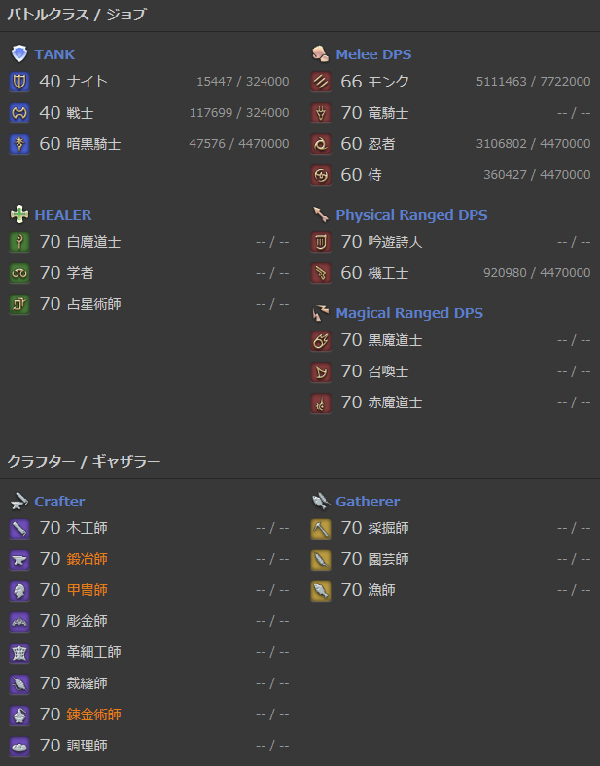Image resolution: width=600 pixels, height=766 pixels.
Task: Click the orange 鍛冶師 job name
Action: [87, 559]
